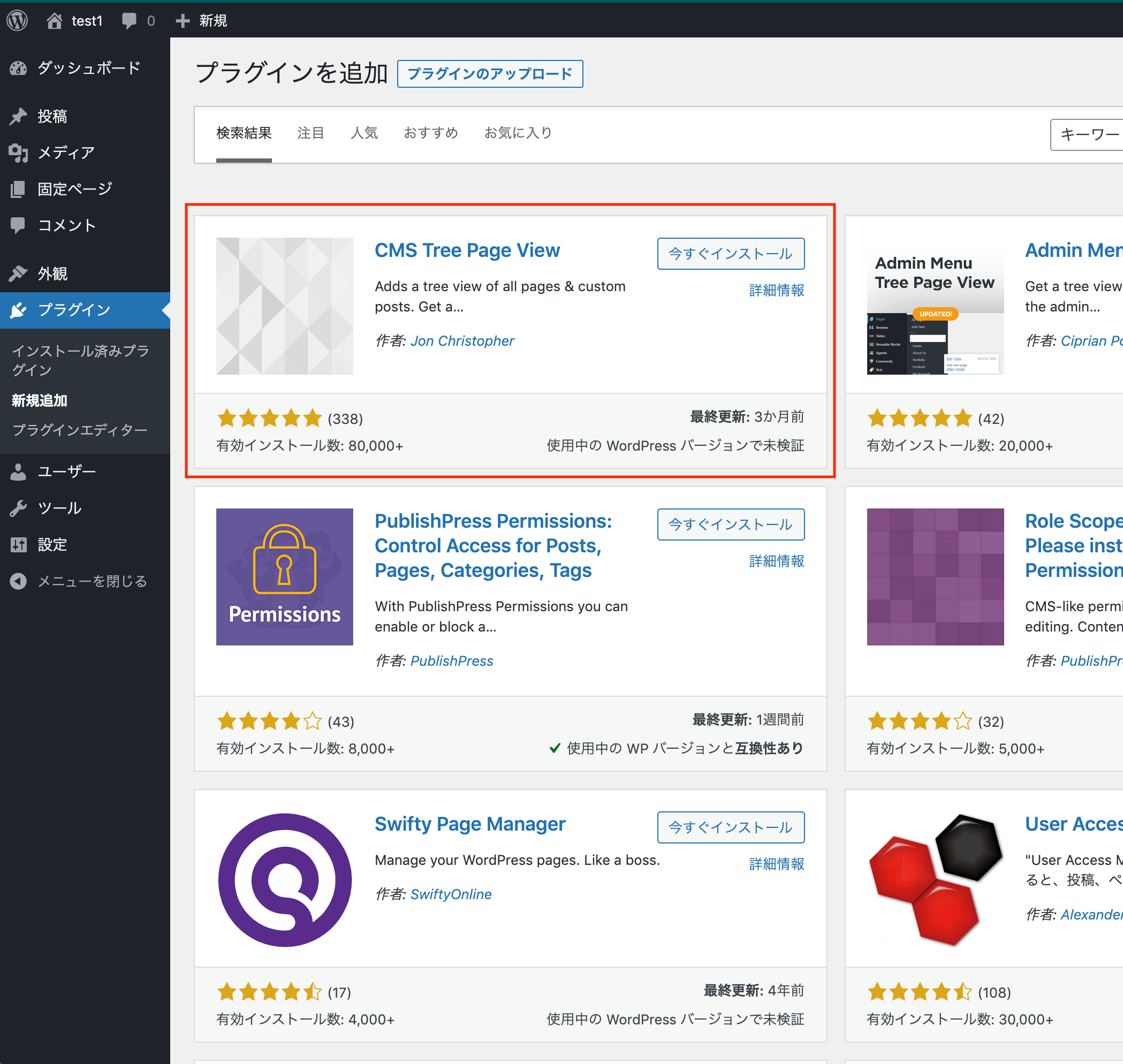Click 今すぐインストール for CMS Tree Page View
The height and width of the screenshot is (1064, 1123).
730,253
